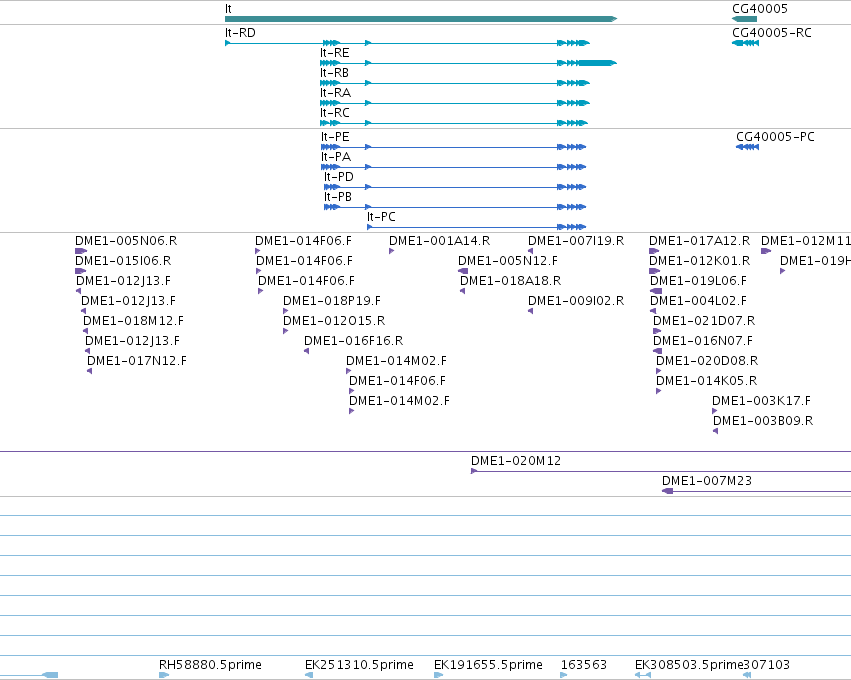
Task: Select protein lt-PA label
Action: (335, 157)
